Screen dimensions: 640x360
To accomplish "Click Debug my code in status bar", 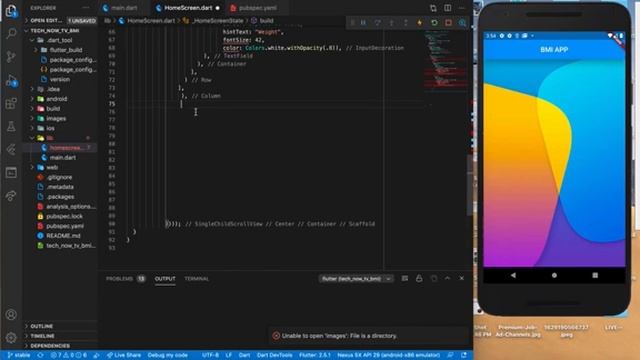I will pos(167,355).
